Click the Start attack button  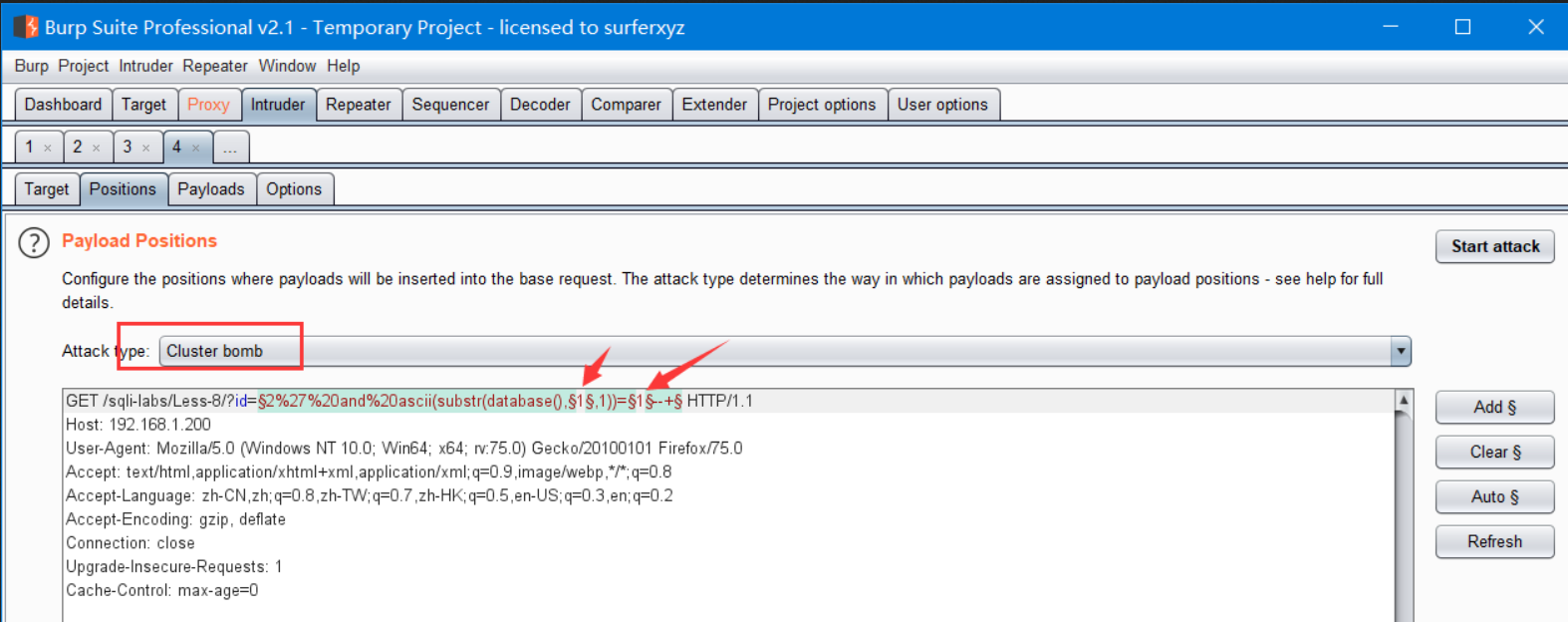(x=1495, y=246)
